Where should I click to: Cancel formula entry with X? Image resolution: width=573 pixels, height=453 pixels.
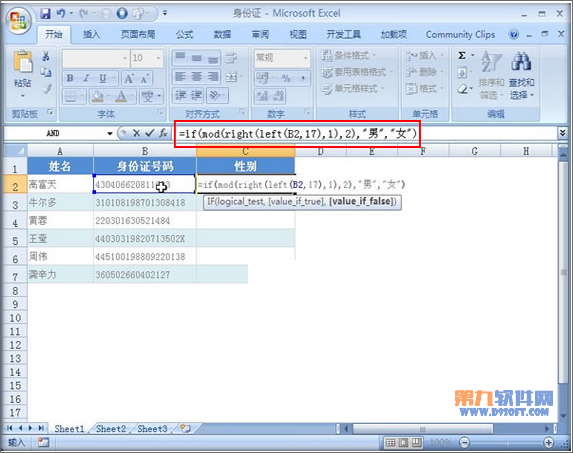[x=136, y=133]
